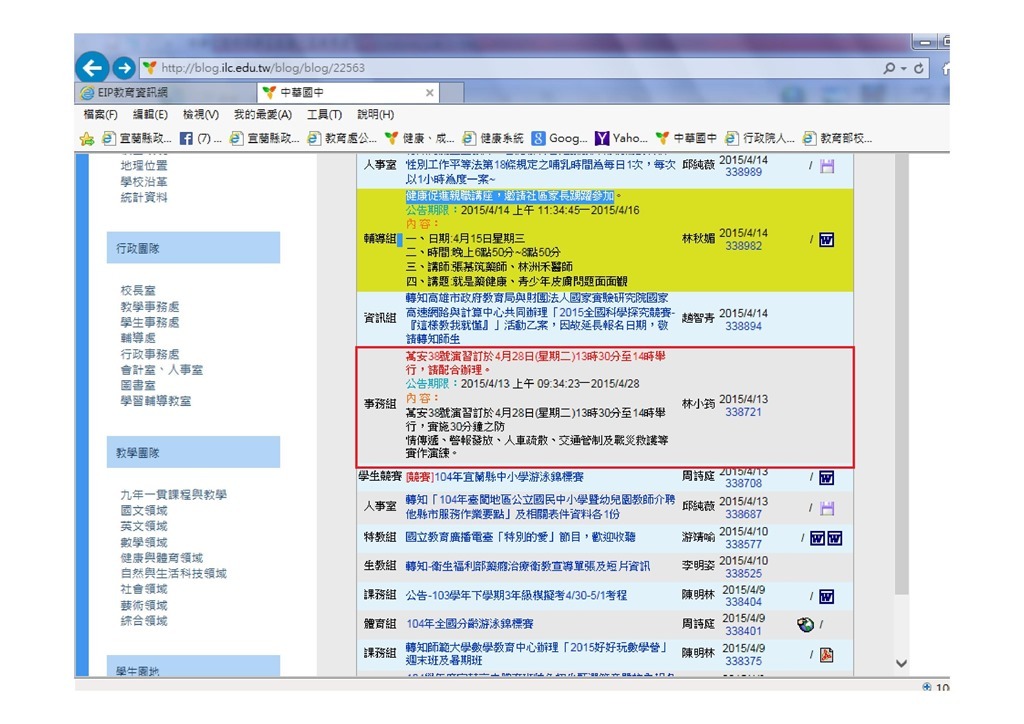The image size is (1024, 724).
Task: Click the globe link icon for post 338401
Action: tap(805, 625)
